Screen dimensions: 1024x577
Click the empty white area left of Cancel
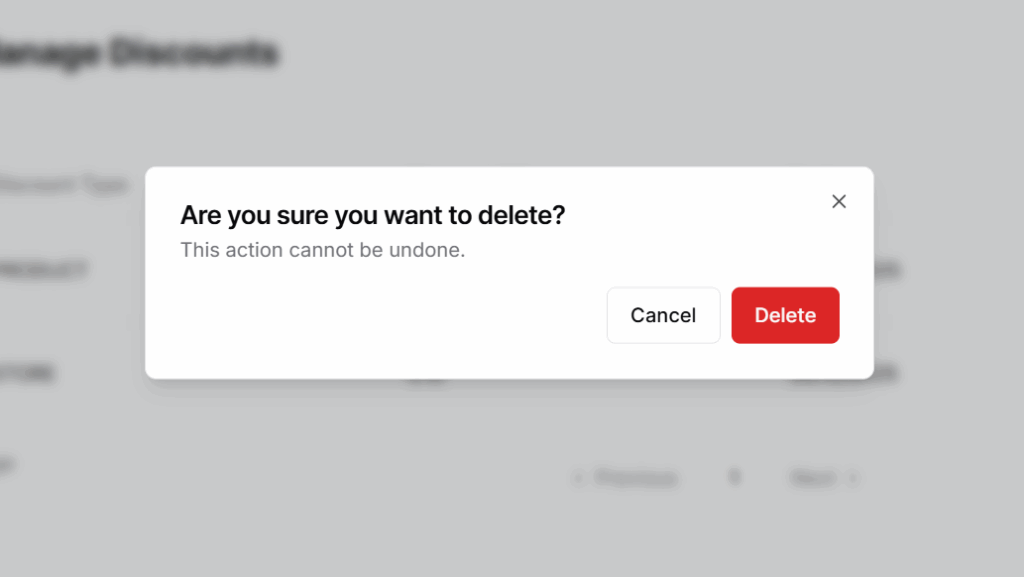(x=400, y=315)
